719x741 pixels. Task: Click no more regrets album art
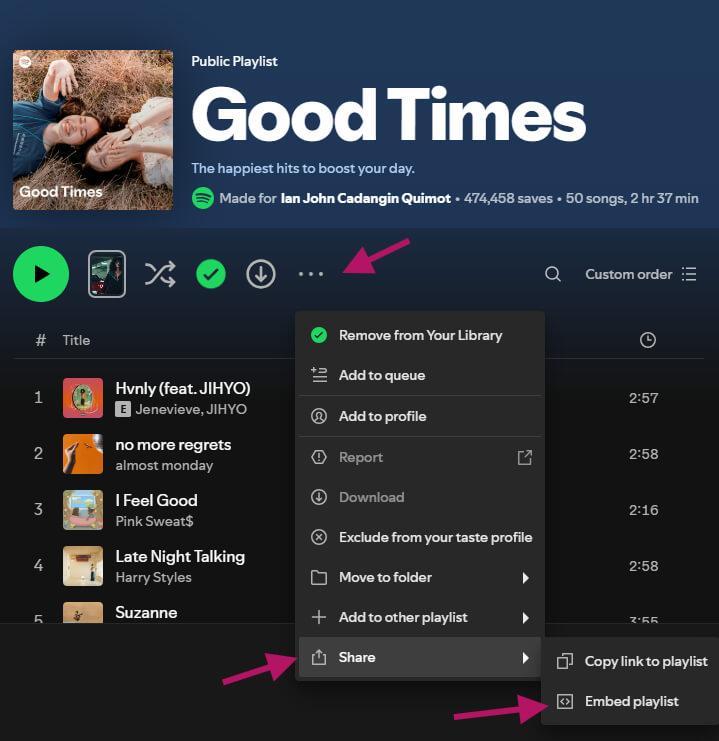coord(83,454)
